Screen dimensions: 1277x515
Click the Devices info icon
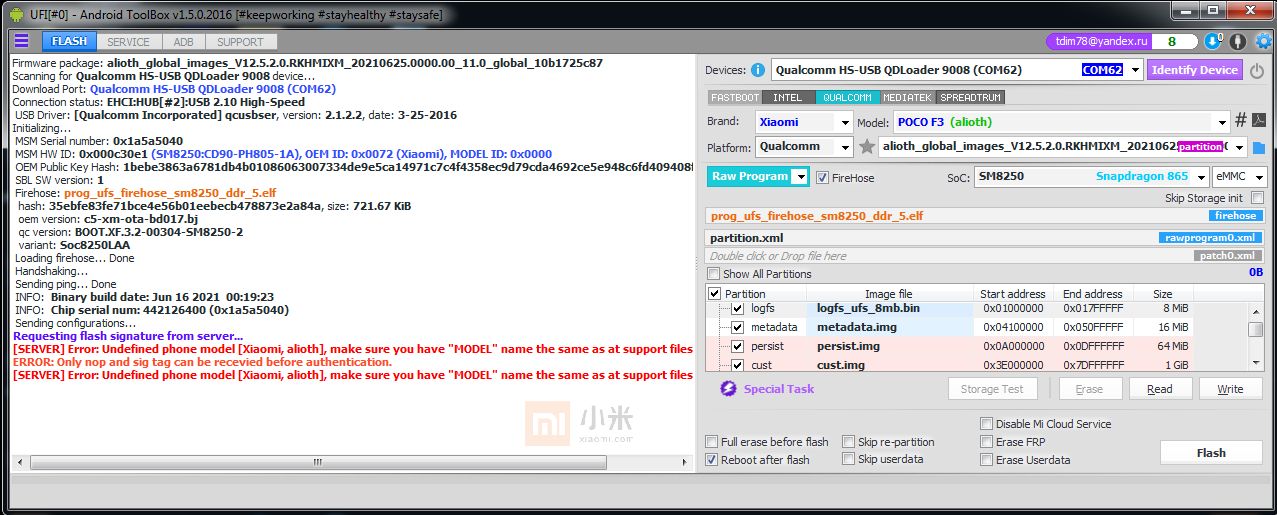(x=758, y=70)
